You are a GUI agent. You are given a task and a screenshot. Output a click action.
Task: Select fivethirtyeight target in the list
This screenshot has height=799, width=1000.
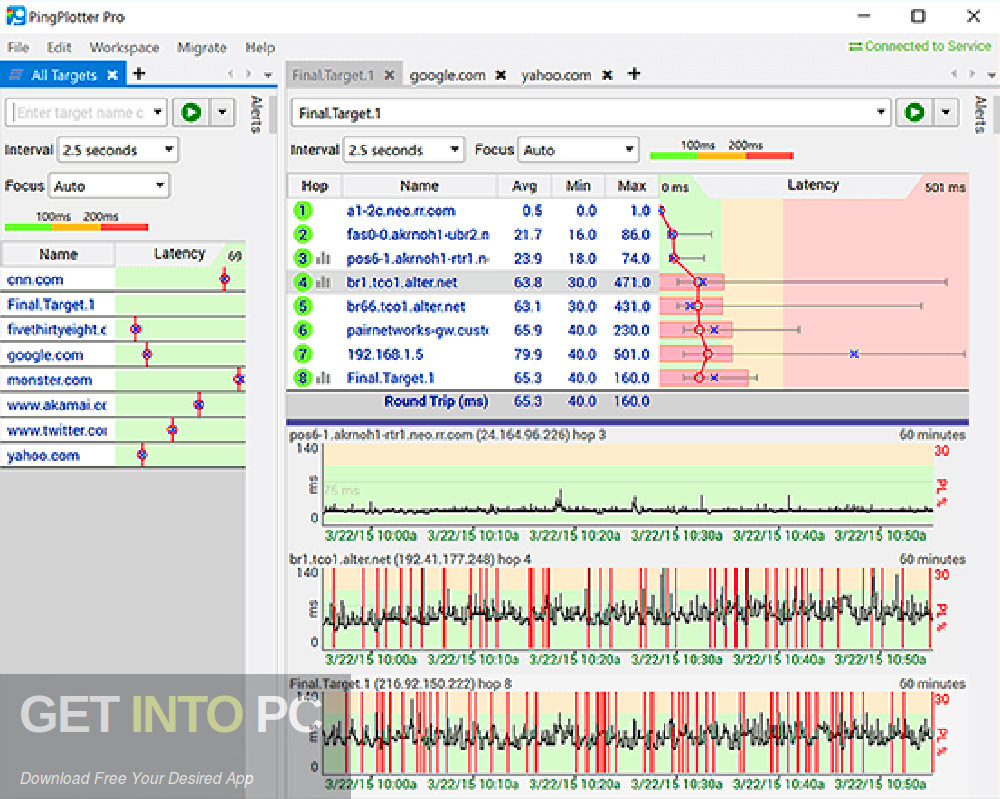(124, 330)
